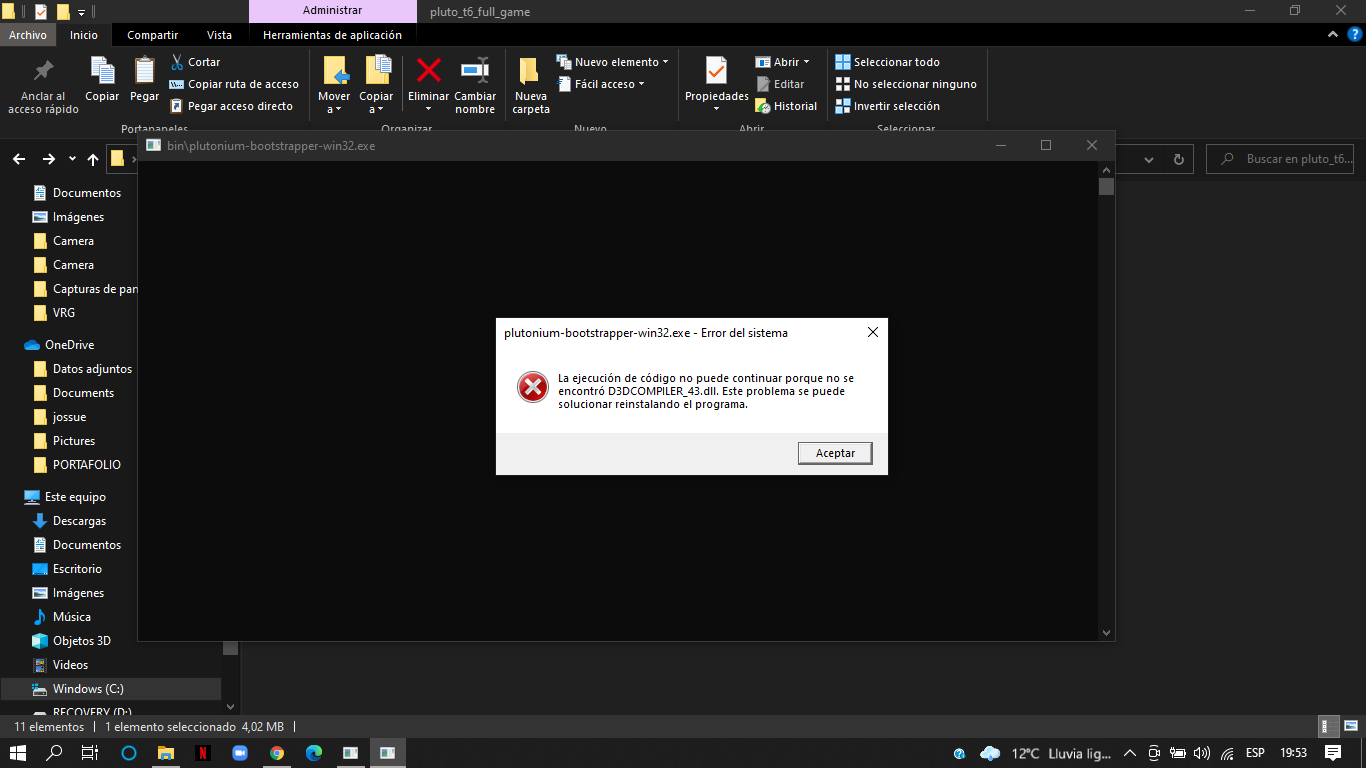This screenshot has height=768, width=1366.
Task: Close the Error del sistema dialog
Action: (873, 332)
